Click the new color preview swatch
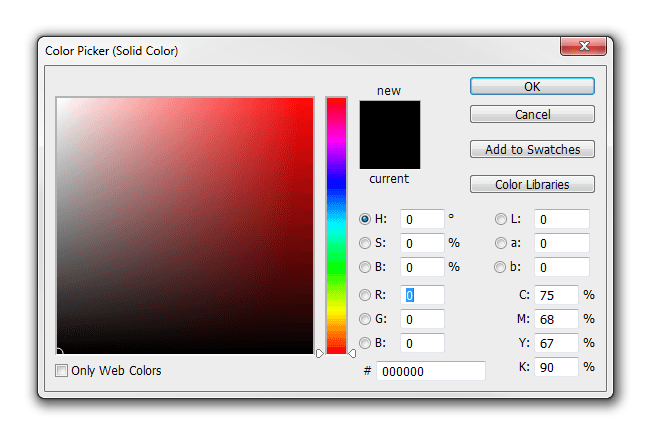 (390, 118)
